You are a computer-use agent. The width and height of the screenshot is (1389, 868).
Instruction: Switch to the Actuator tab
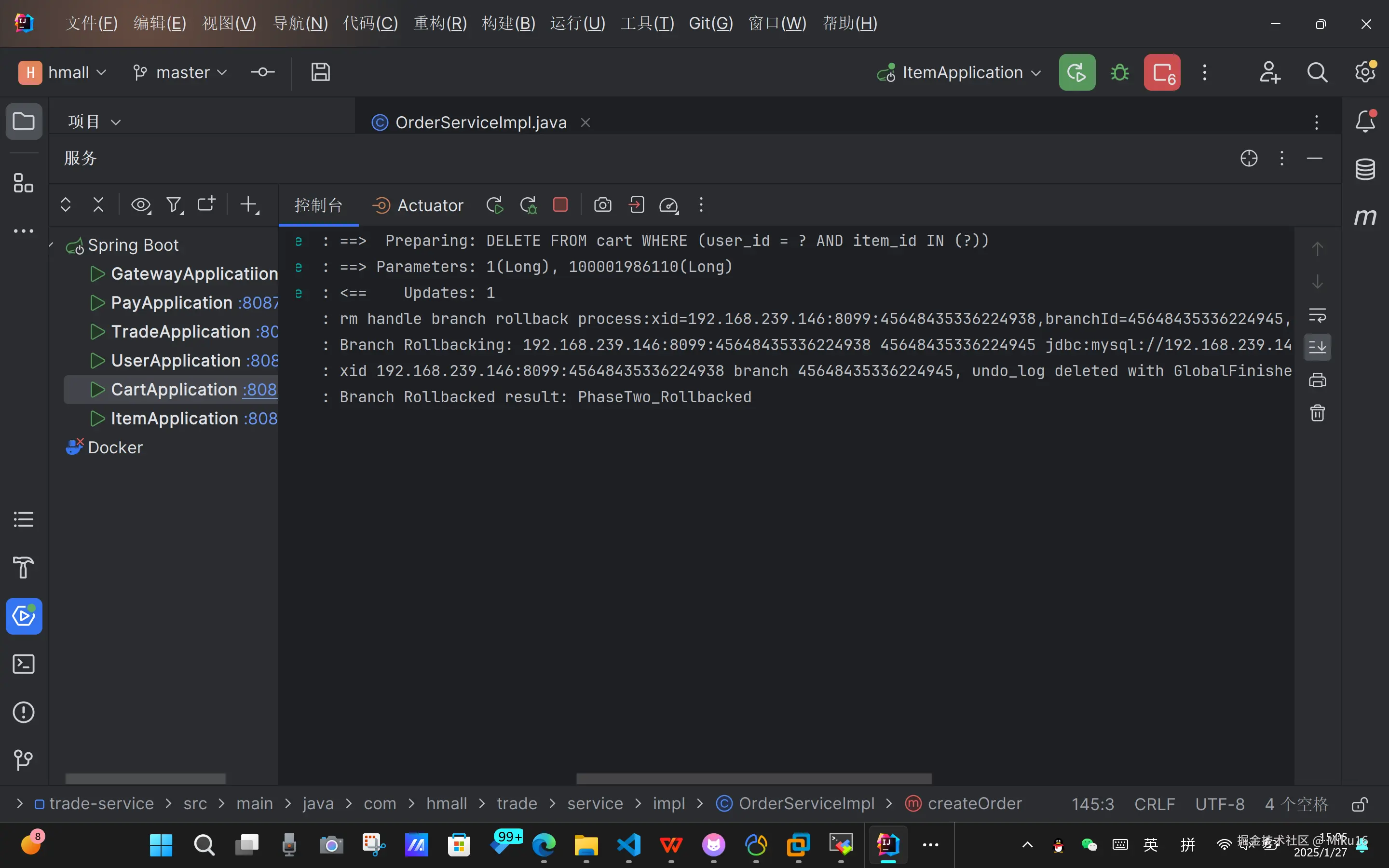pos(418,205)
